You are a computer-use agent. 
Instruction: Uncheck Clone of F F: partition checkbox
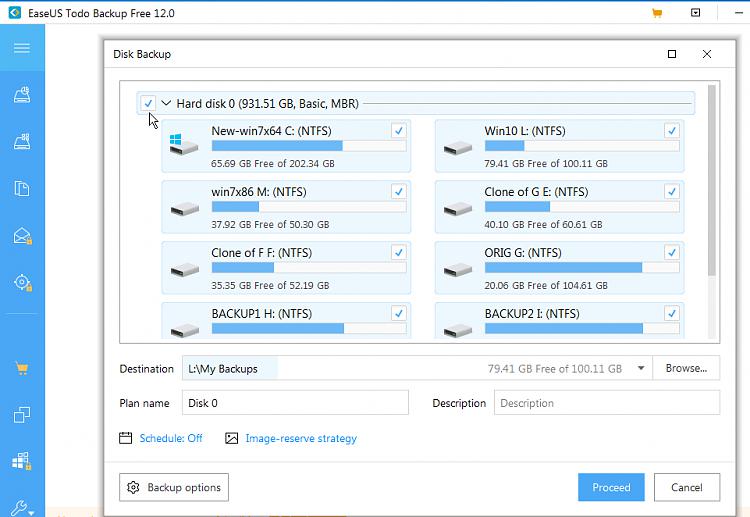click(x=398, y=252)
